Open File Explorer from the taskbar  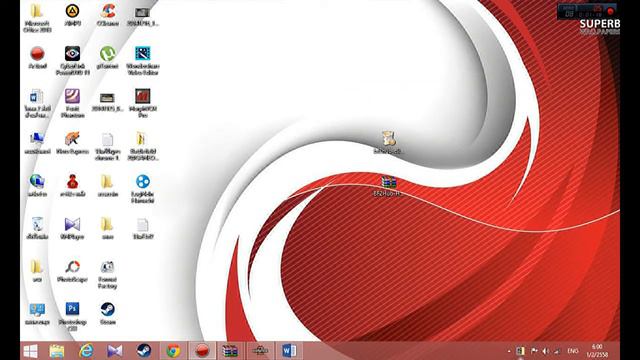click(x=57, y=351)
